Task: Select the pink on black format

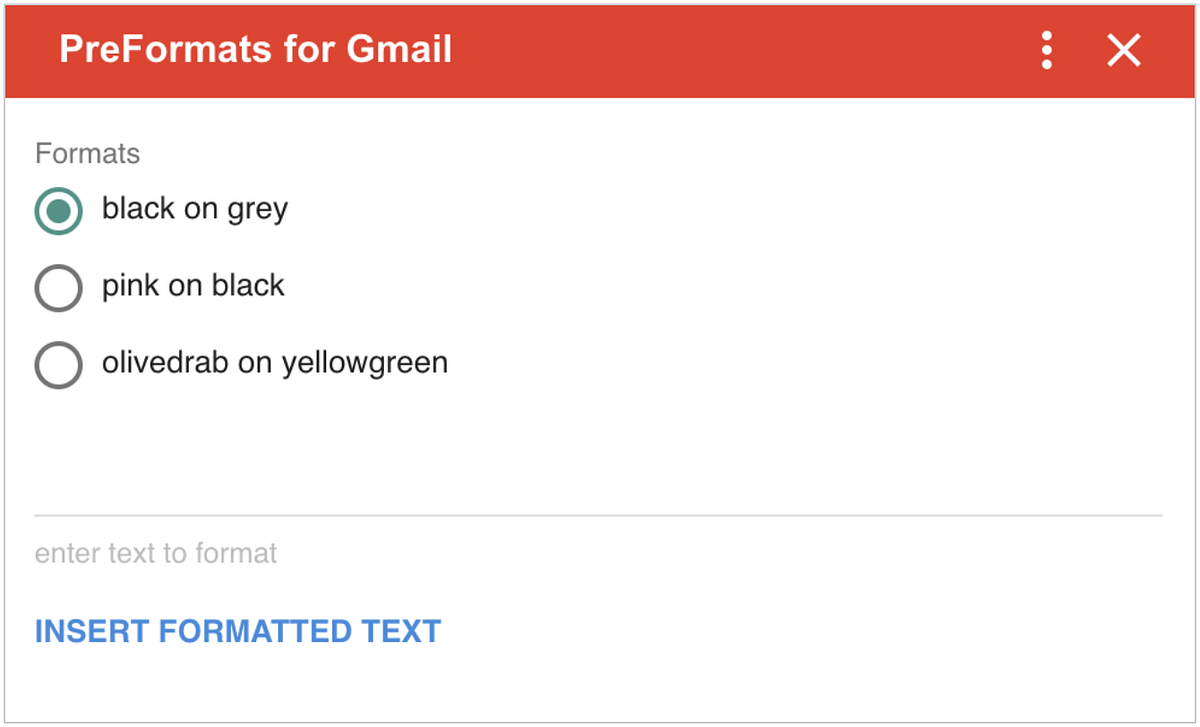Action: [x=58, y=287]
